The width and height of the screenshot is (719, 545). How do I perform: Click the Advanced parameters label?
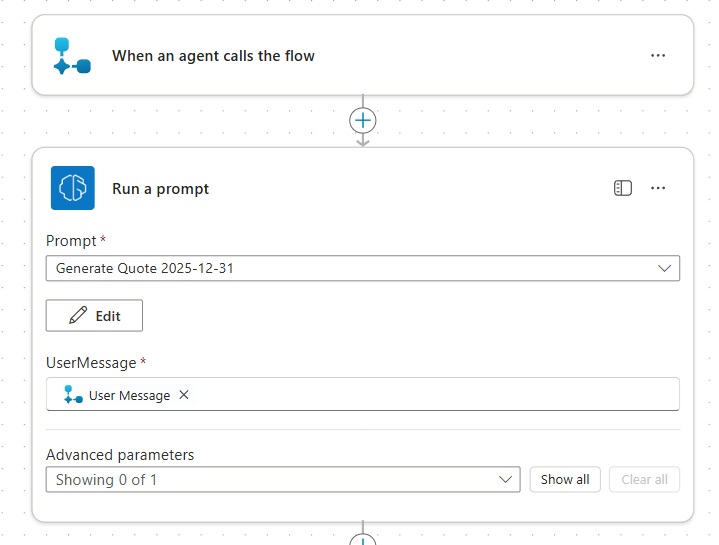click(120, 455)
